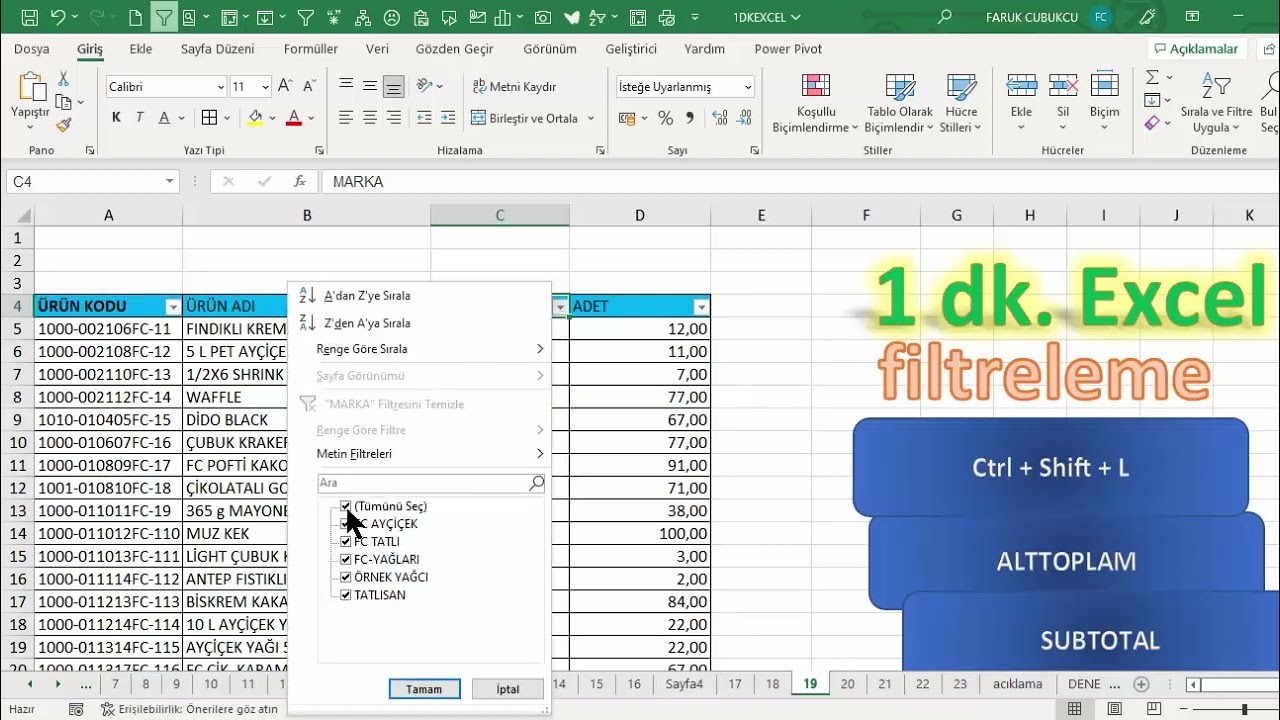Viewport: 1280px width, 720px height.
Task: Expand the Name Box C4 dropdown
Action: 169,181
